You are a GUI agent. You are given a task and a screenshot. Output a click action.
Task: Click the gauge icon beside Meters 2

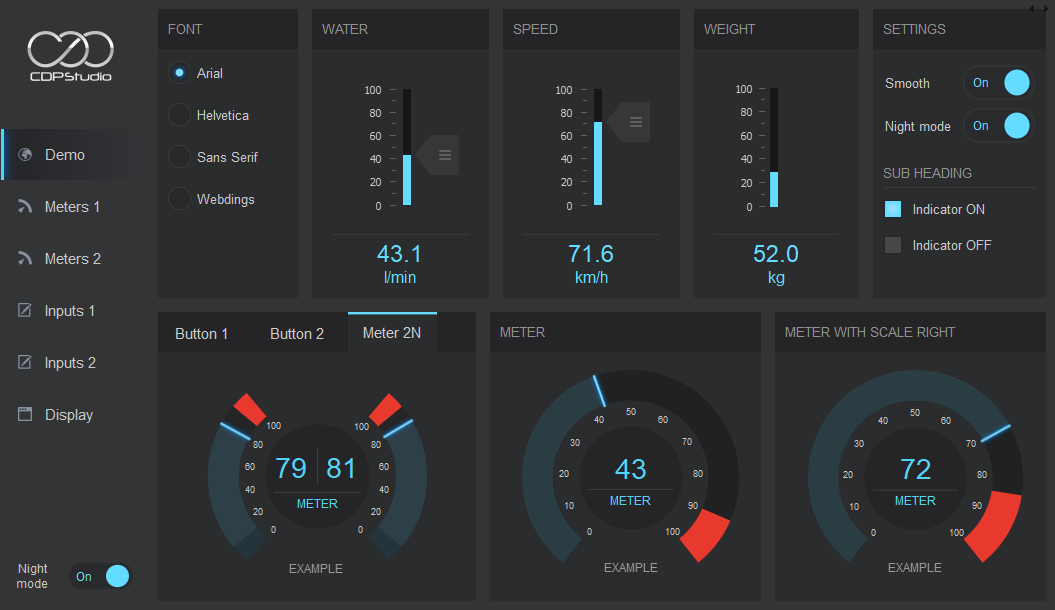(x=25, y=258)
